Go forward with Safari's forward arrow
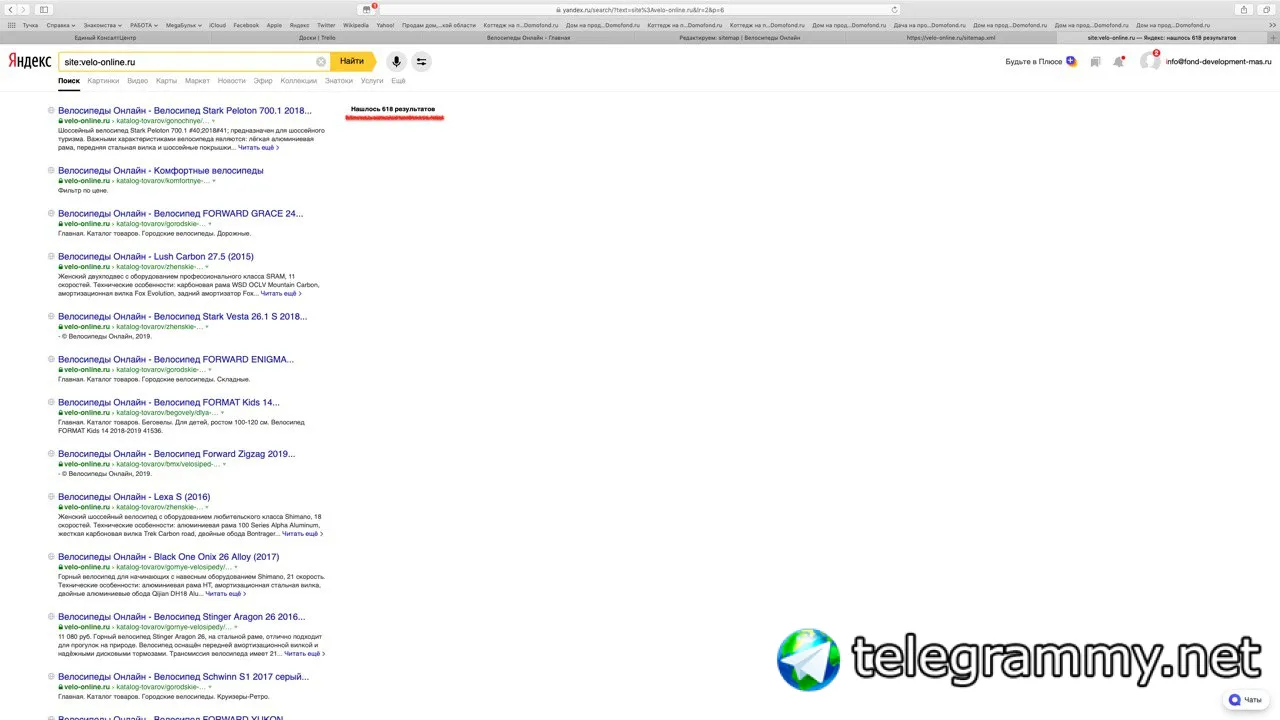 (23, 9)
